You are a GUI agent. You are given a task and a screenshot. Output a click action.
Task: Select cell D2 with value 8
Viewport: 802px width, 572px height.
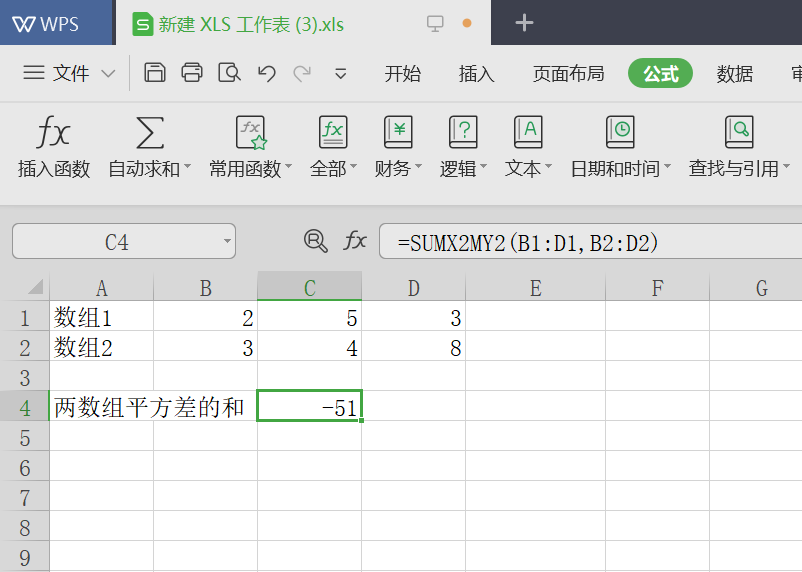pos(414,347)
